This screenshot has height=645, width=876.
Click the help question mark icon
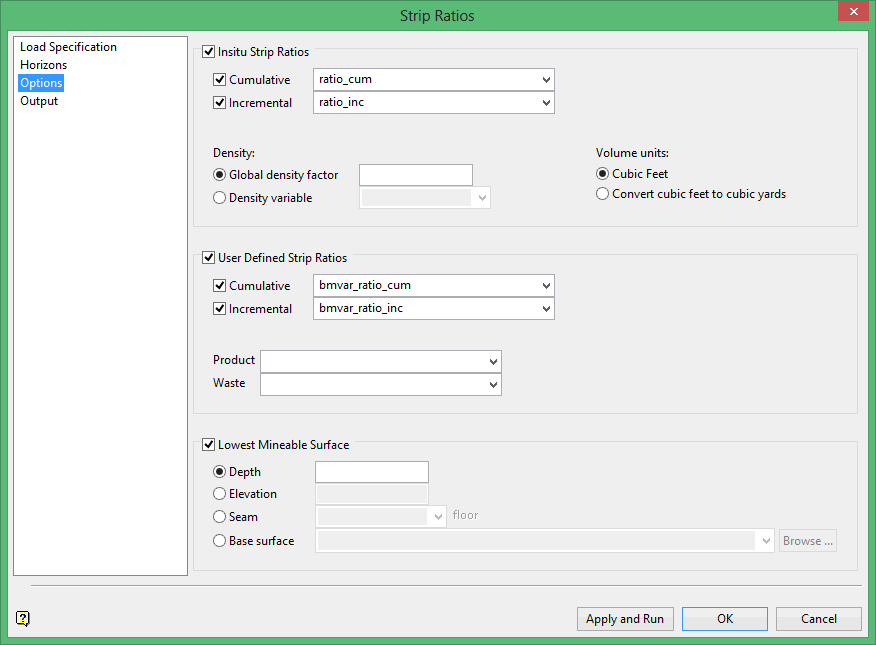click(23, 619)
